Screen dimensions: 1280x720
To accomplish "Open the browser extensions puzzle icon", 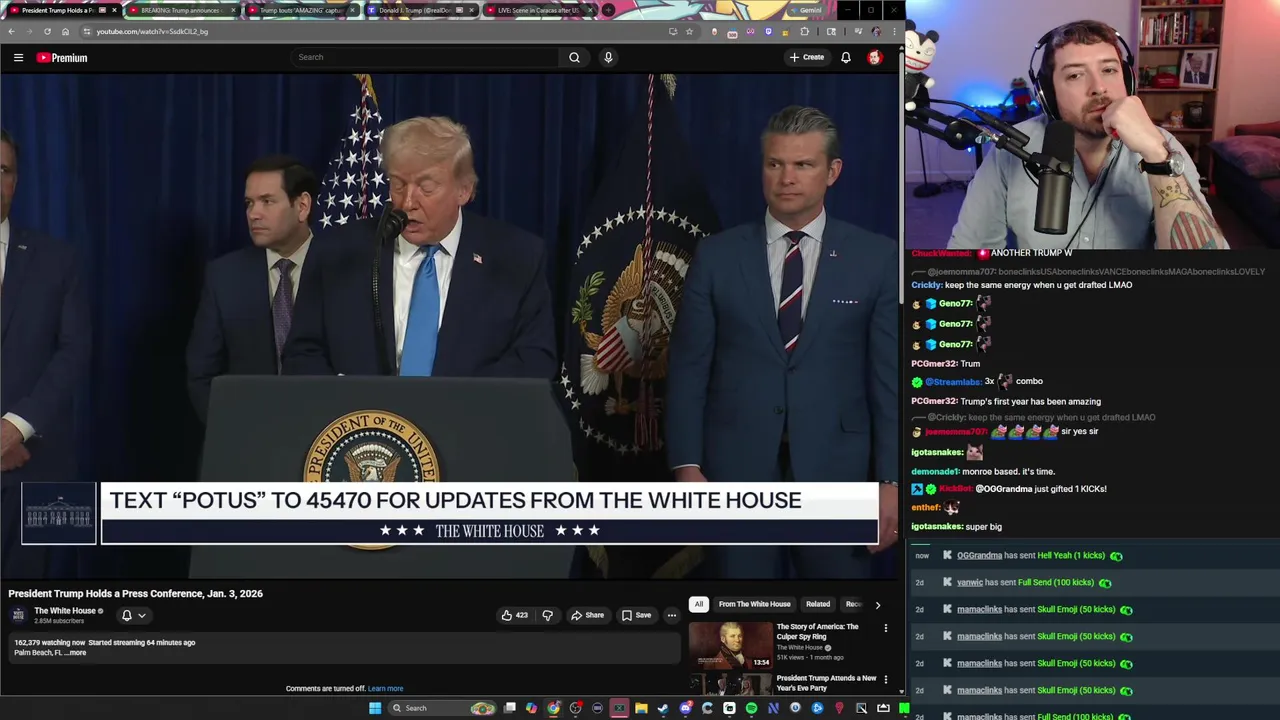I will coord(804,31).
